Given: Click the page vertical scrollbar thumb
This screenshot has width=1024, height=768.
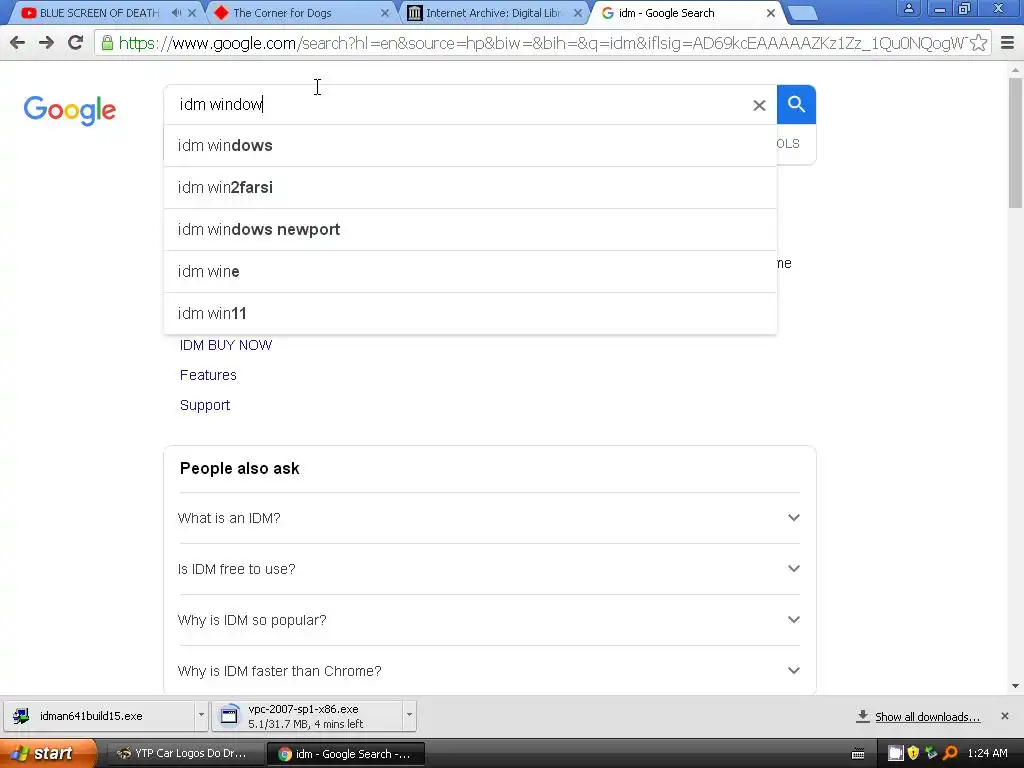Looking at the screenshot, I should pyautogui.click(x=1016, y=142).
